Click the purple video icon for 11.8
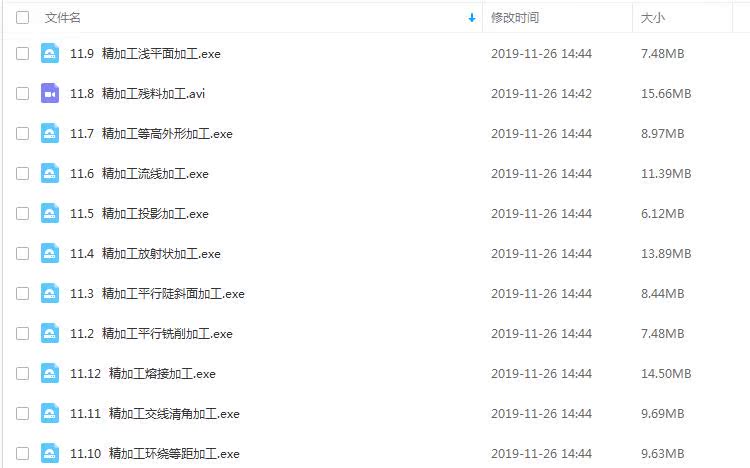Image resolution: width=750 pixels, height=468 pixels. click(x=50, y=94)
